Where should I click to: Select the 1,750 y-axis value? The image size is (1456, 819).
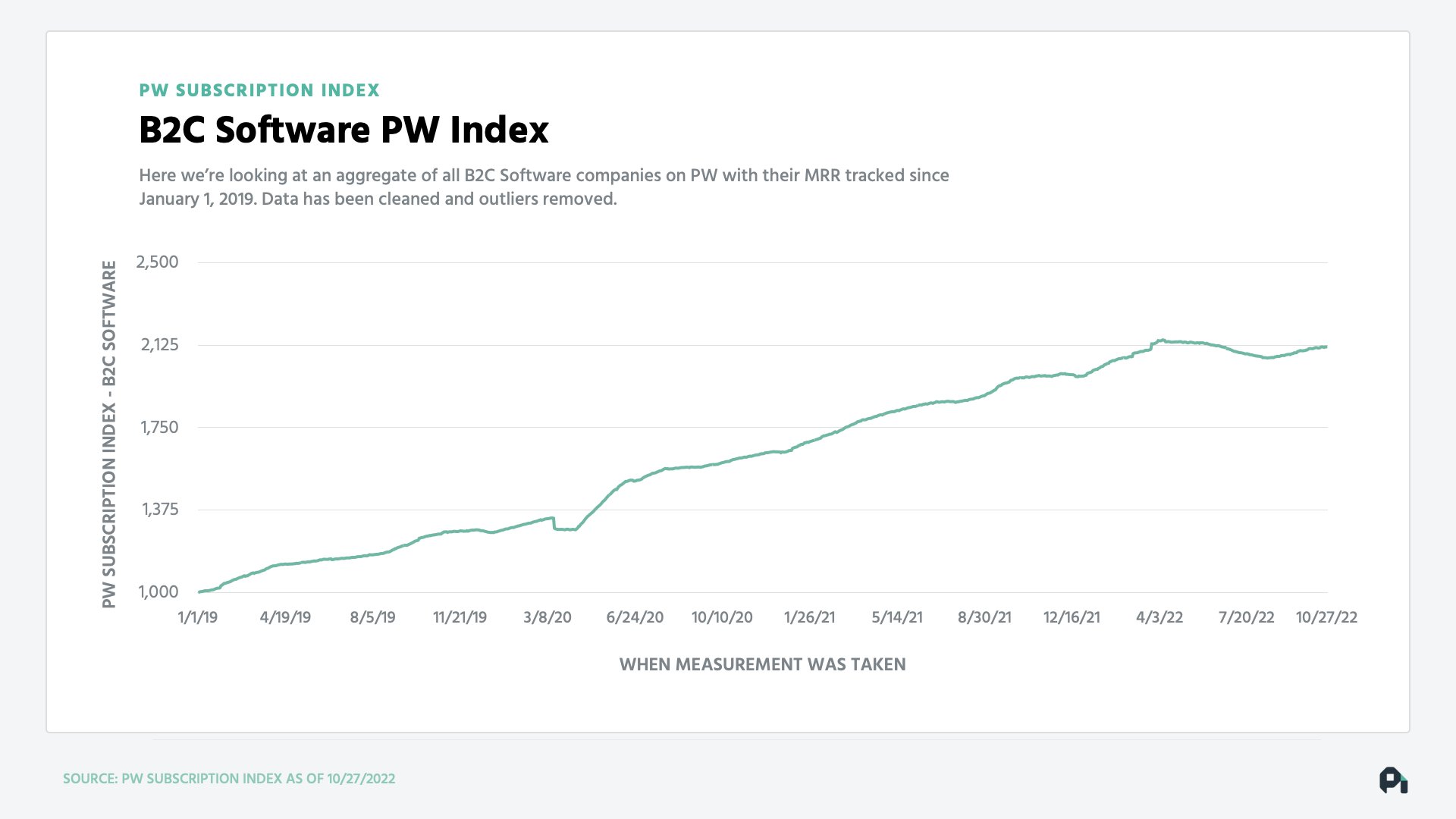click(159, 428)
